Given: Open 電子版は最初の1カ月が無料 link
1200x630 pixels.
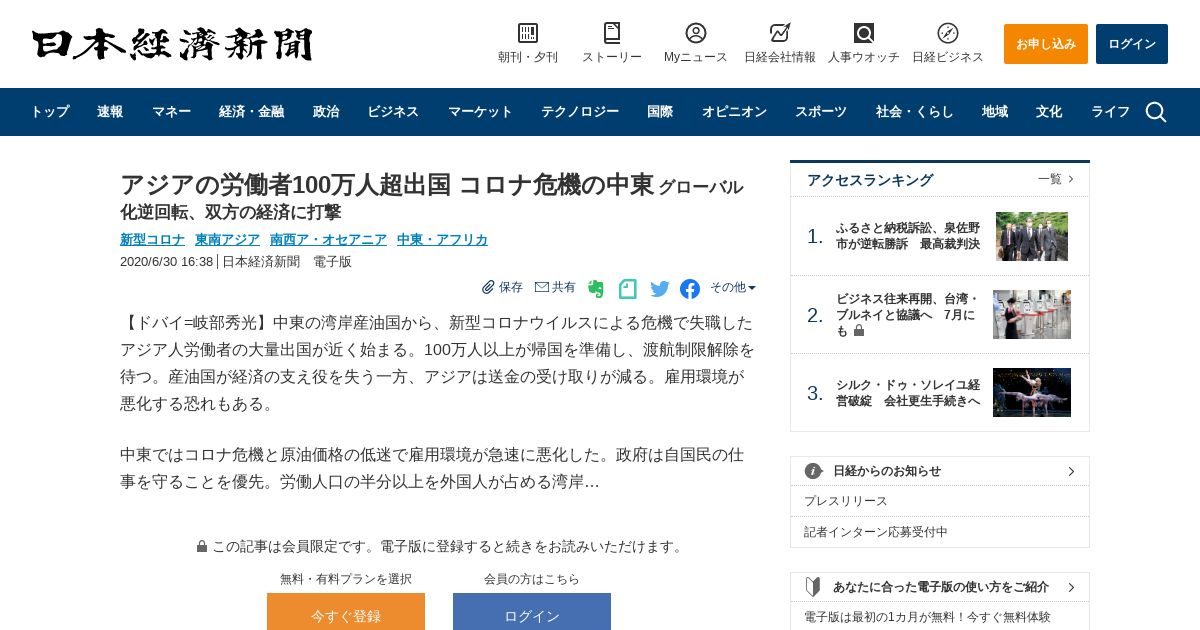Looking at the screenshot, I should coord(927,617).
